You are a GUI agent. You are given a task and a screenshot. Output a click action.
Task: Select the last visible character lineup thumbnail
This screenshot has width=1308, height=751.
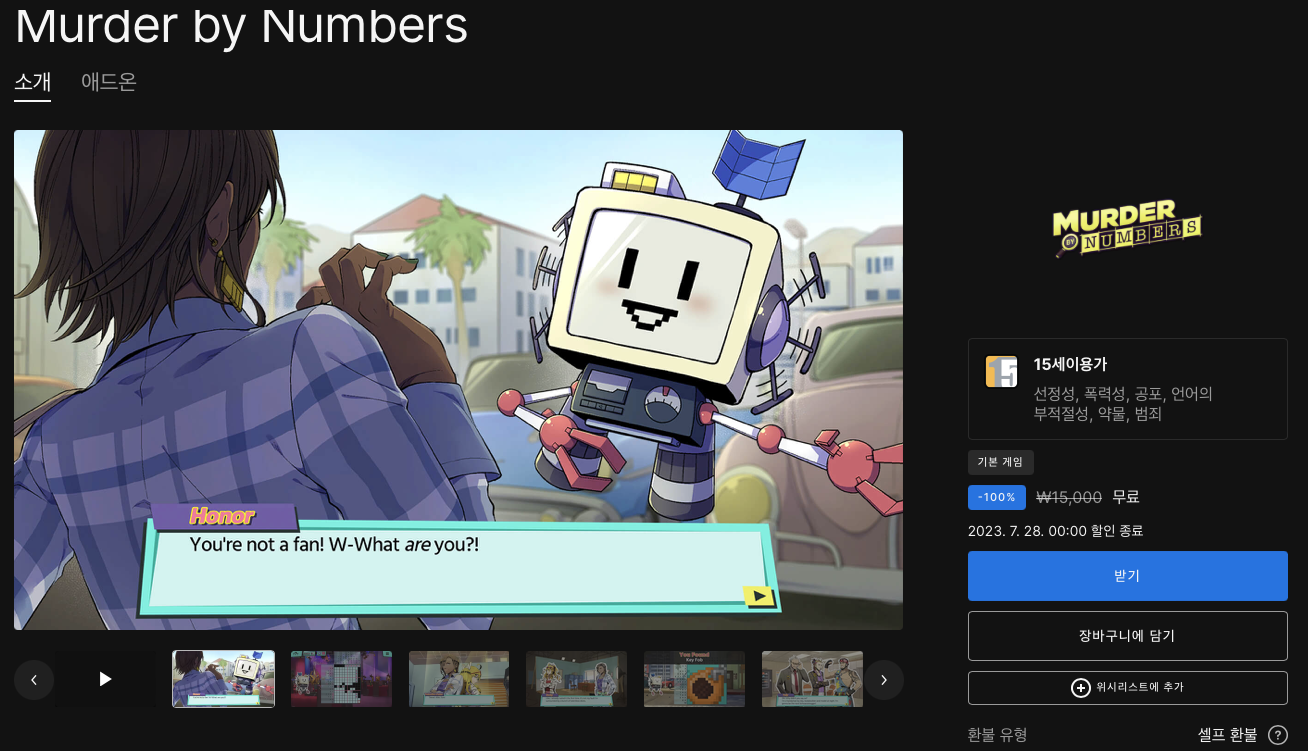tap(812, 679)
